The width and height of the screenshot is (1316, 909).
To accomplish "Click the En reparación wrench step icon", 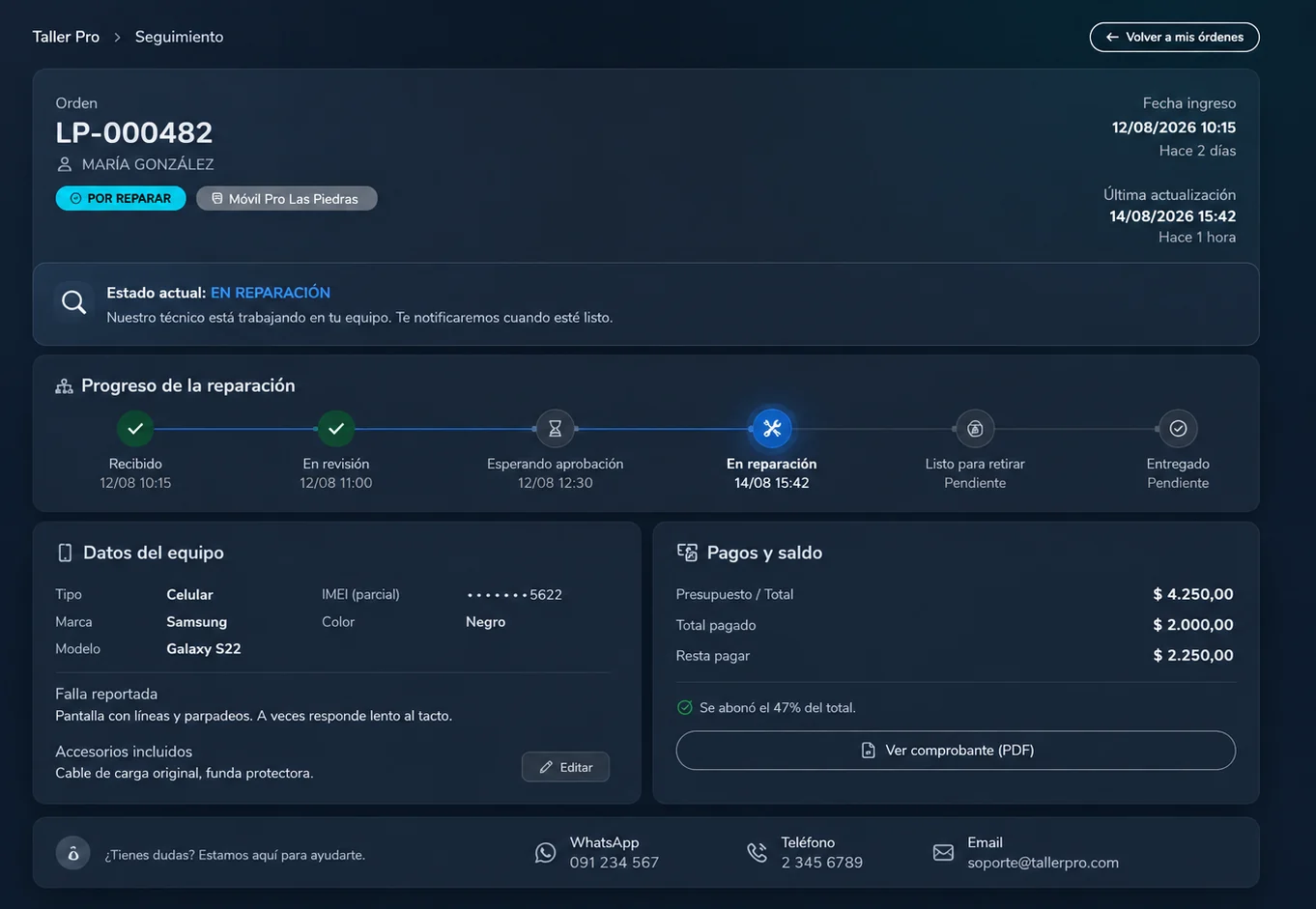I will (771, 428).
